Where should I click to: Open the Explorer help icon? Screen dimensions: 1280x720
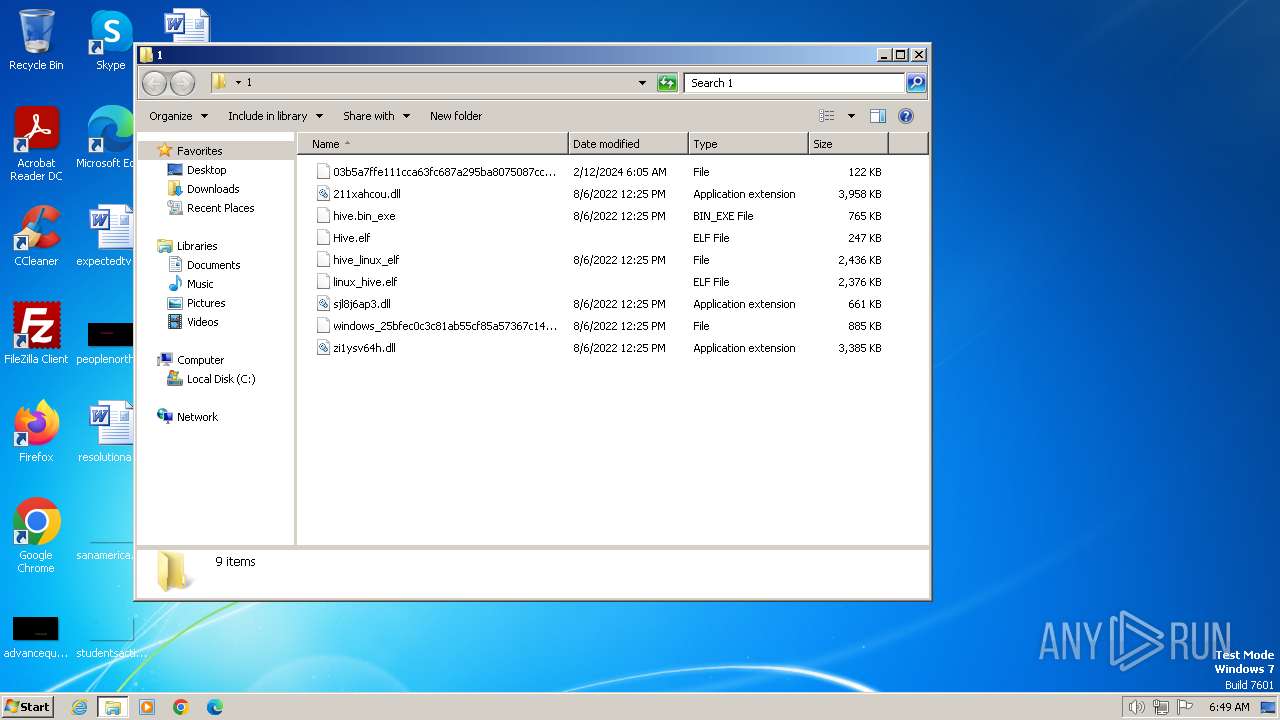[x=906, y=116]
